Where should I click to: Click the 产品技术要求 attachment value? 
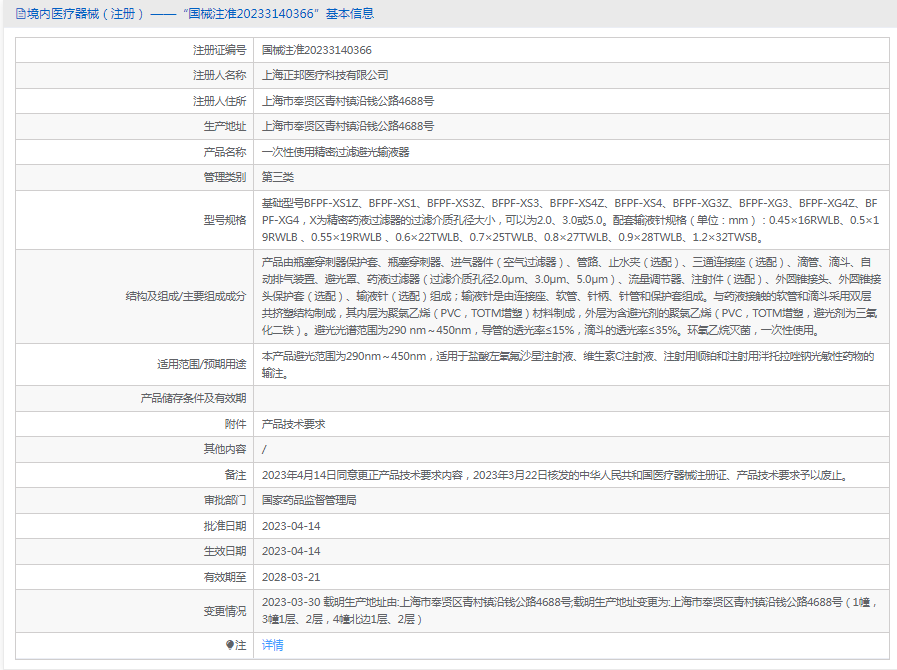click(293, 424)
